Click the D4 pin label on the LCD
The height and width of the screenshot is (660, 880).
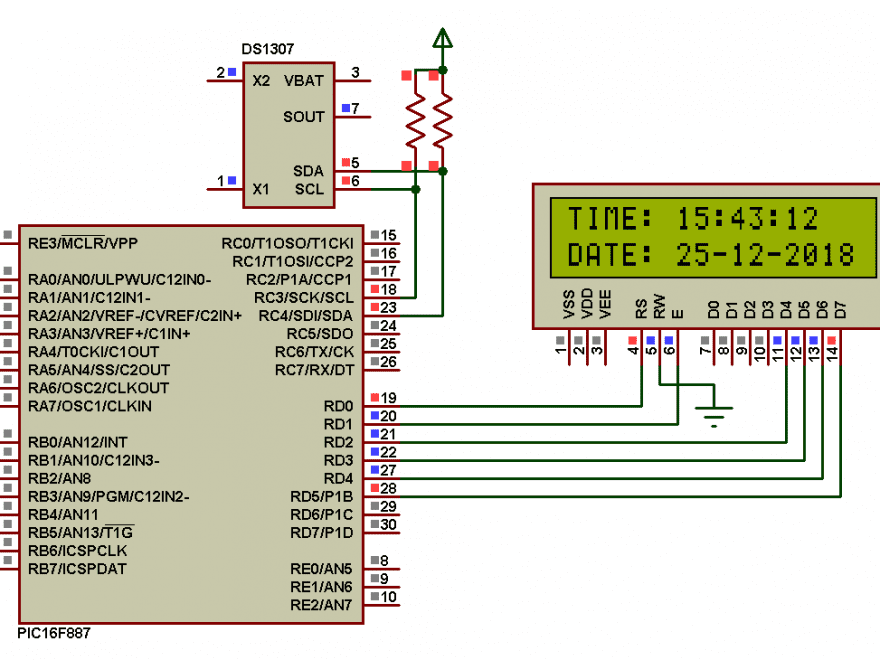(786, 309)
